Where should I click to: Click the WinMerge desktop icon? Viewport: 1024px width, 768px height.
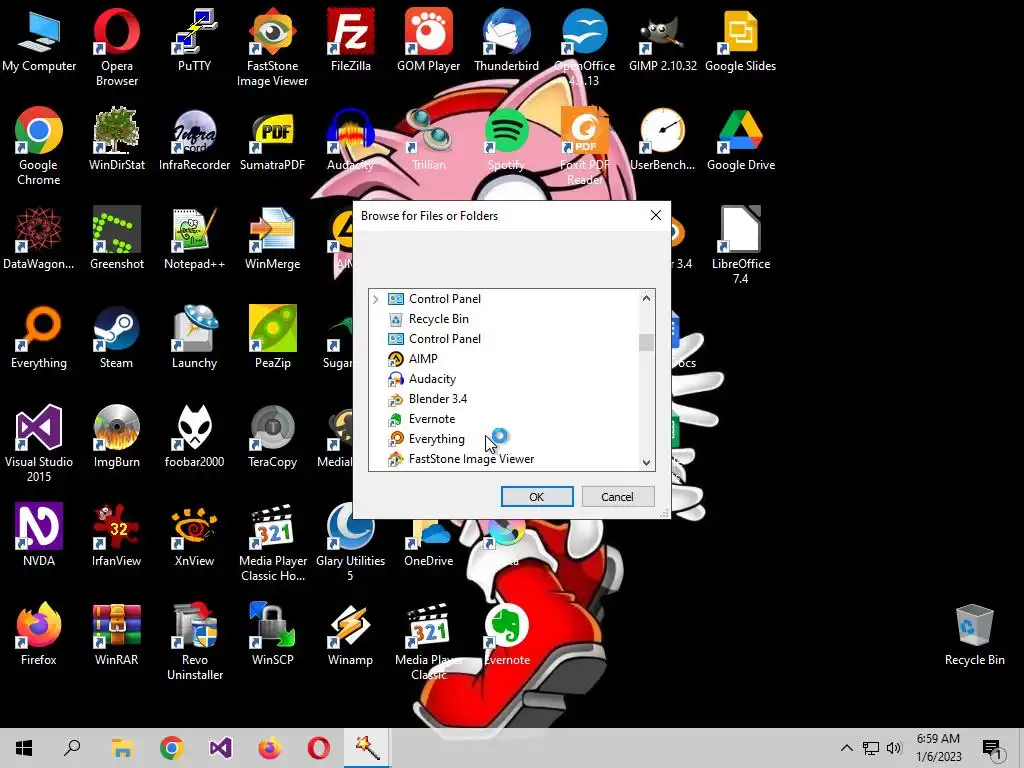click(x=272, y=238)
